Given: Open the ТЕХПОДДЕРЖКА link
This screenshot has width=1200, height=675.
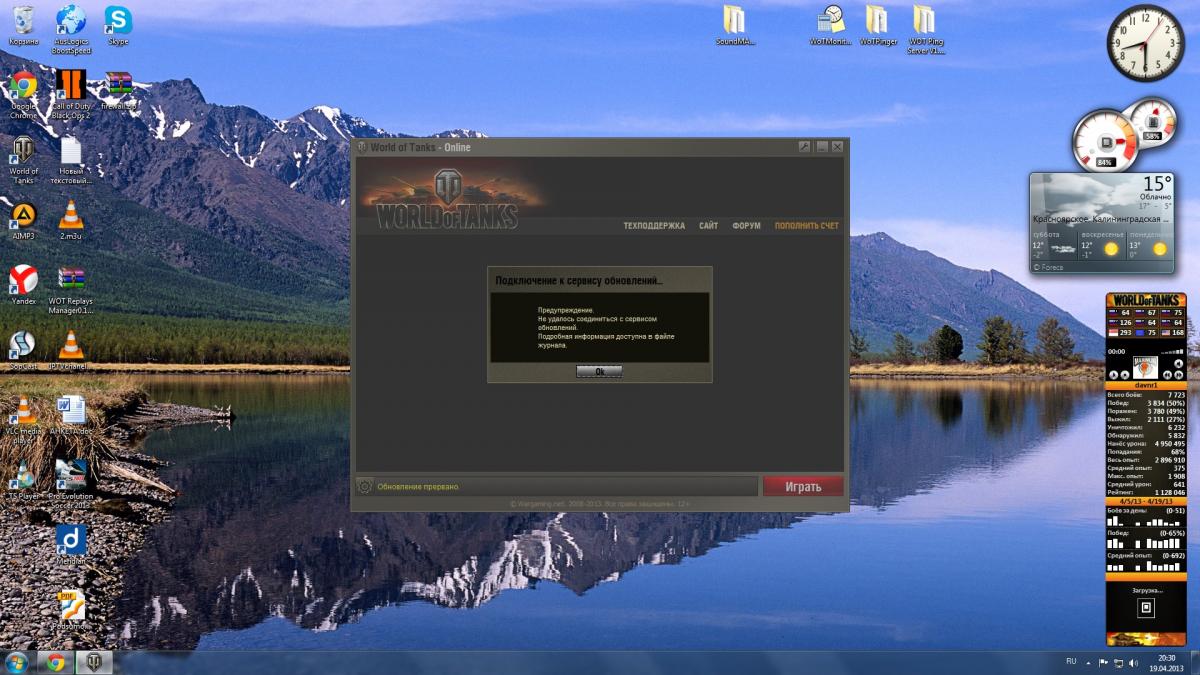Looking at the screenshot, I should [654, 226].
